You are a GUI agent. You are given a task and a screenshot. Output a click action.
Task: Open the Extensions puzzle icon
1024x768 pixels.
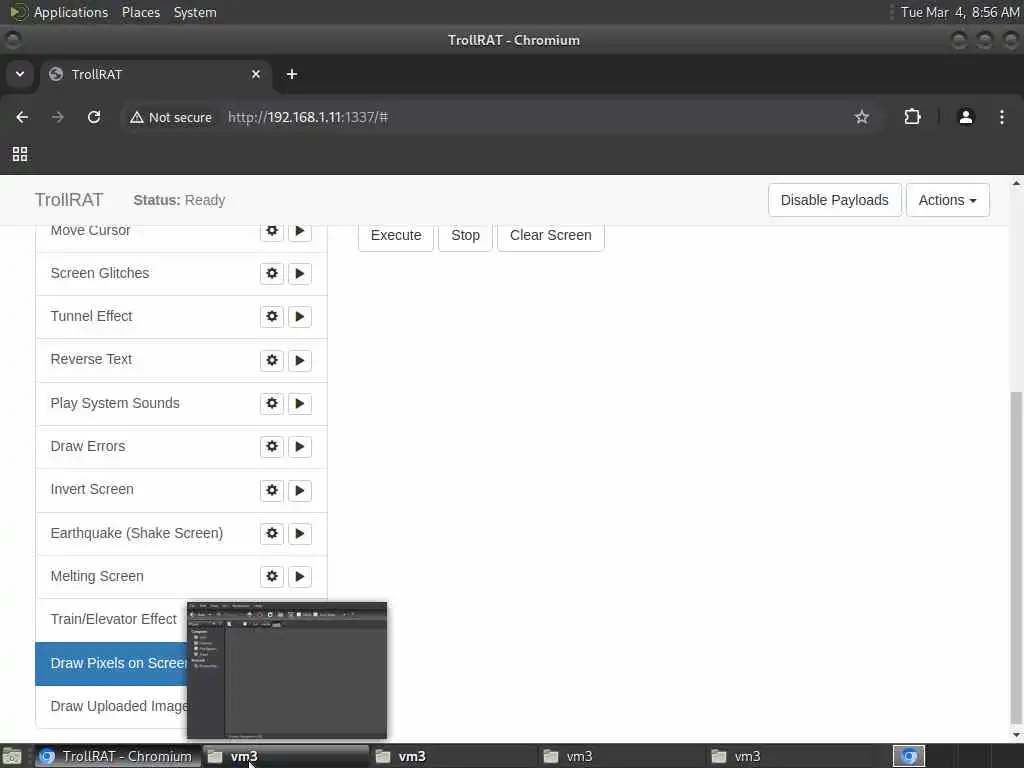click(x=912, y=117)
